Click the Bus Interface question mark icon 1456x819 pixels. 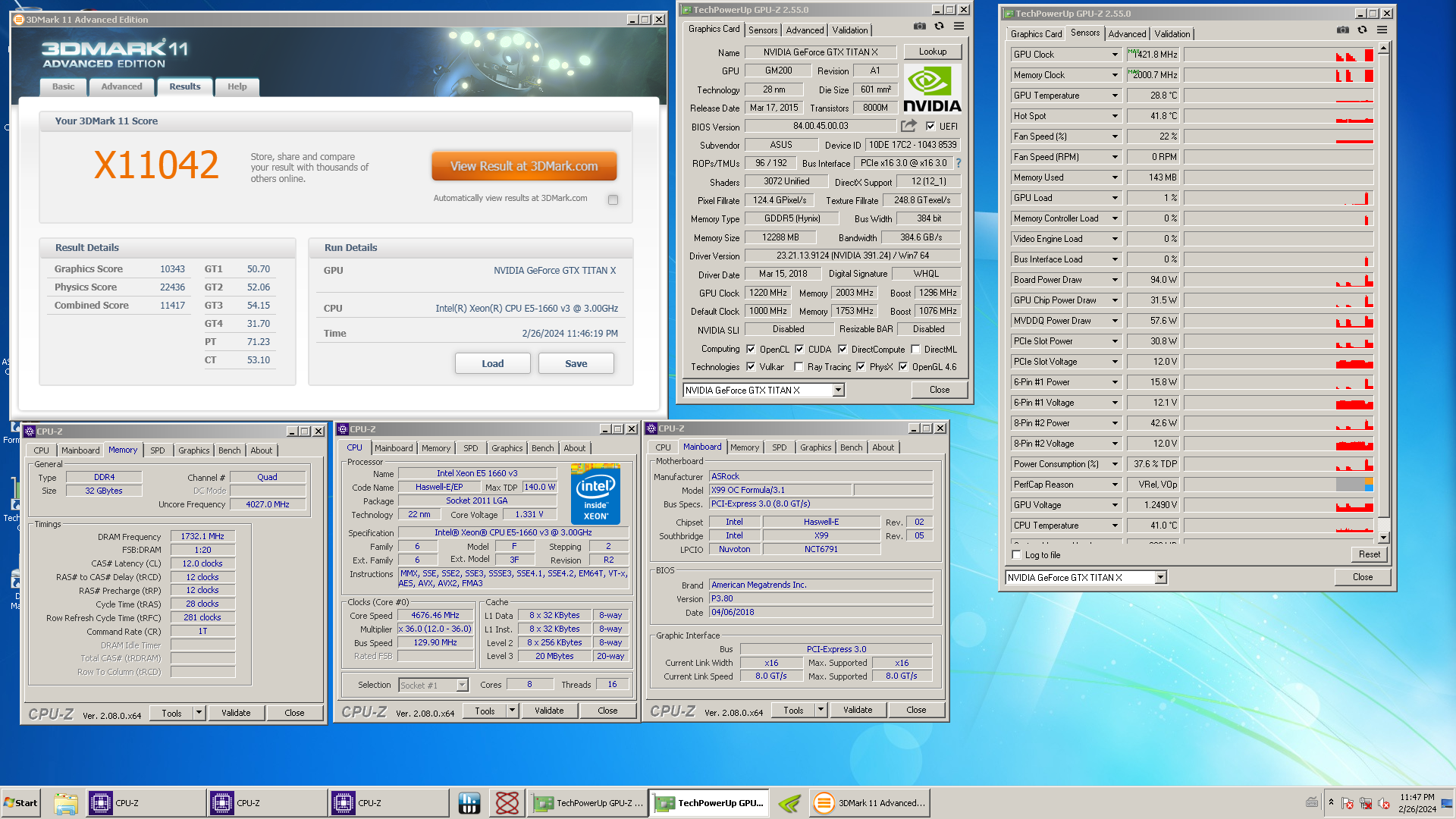click(959, 163)
